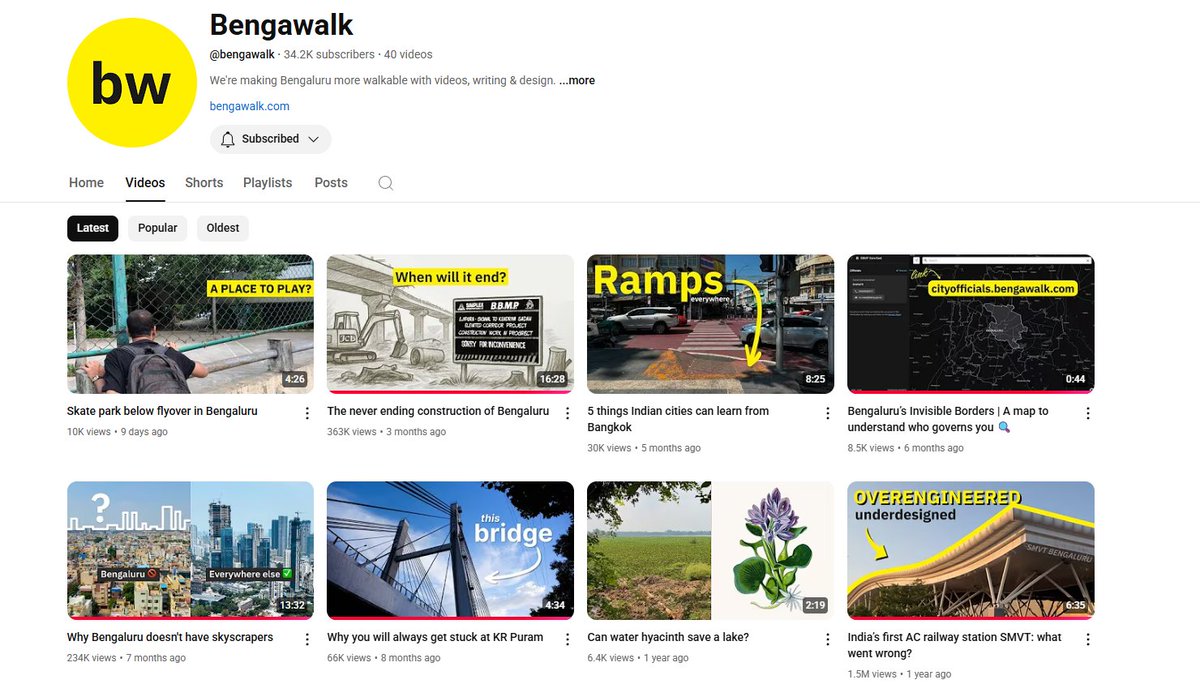
Task: Click 234K views 7 months ago text
Action: (x=126, y=658)
